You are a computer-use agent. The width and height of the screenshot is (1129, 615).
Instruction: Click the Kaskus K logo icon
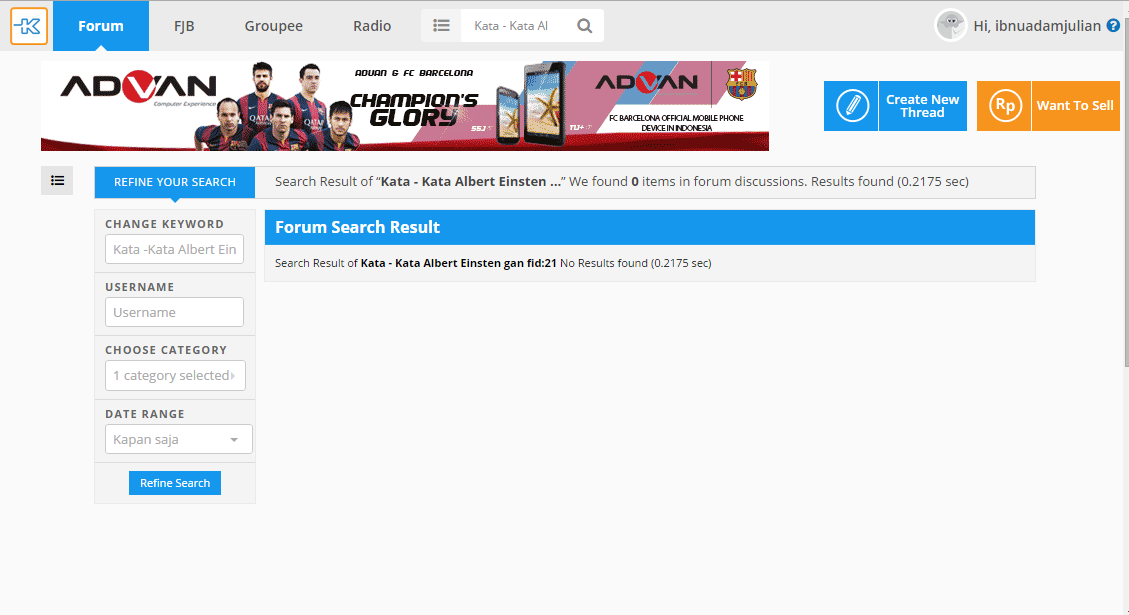point(29,26)
